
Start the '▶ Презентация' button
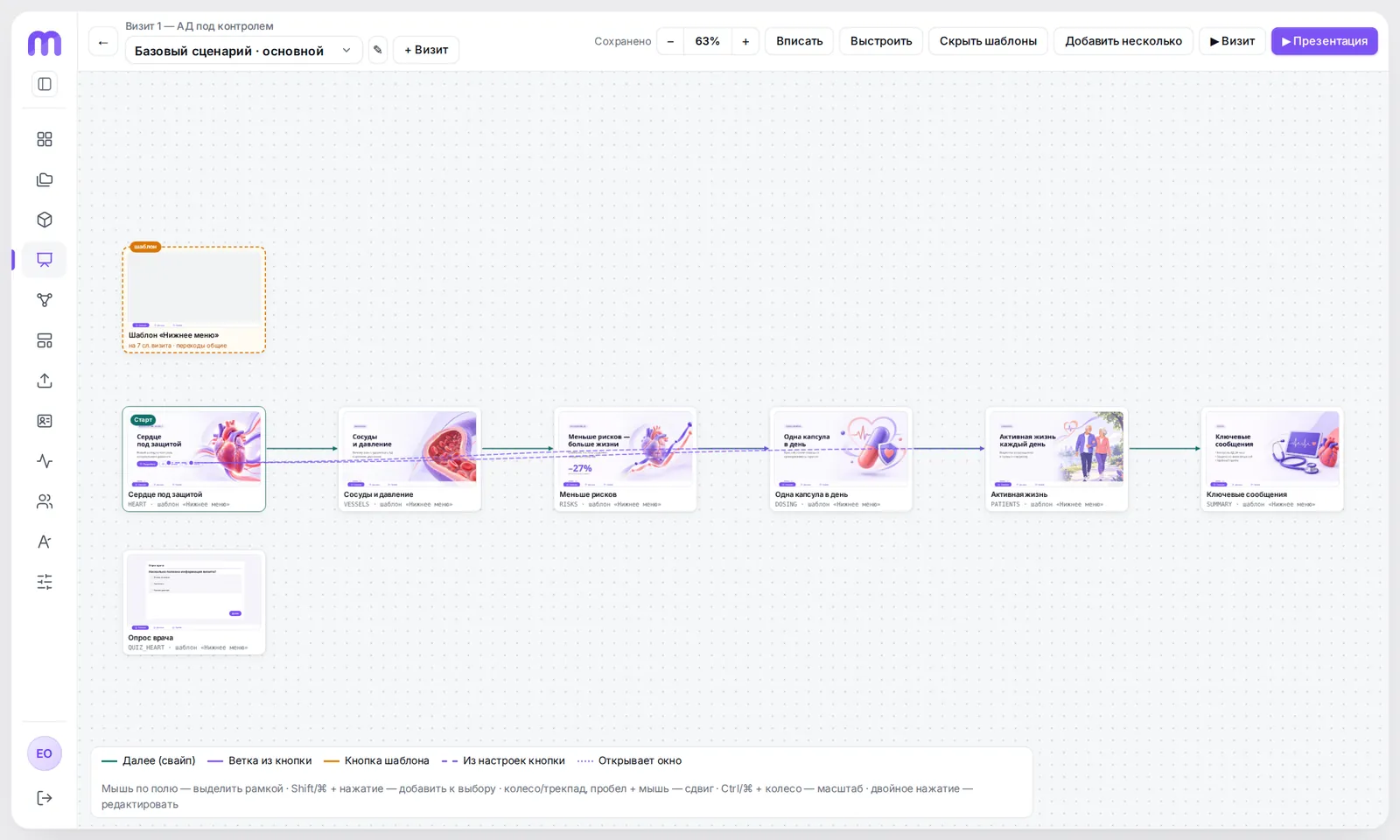click(1325, 41)
